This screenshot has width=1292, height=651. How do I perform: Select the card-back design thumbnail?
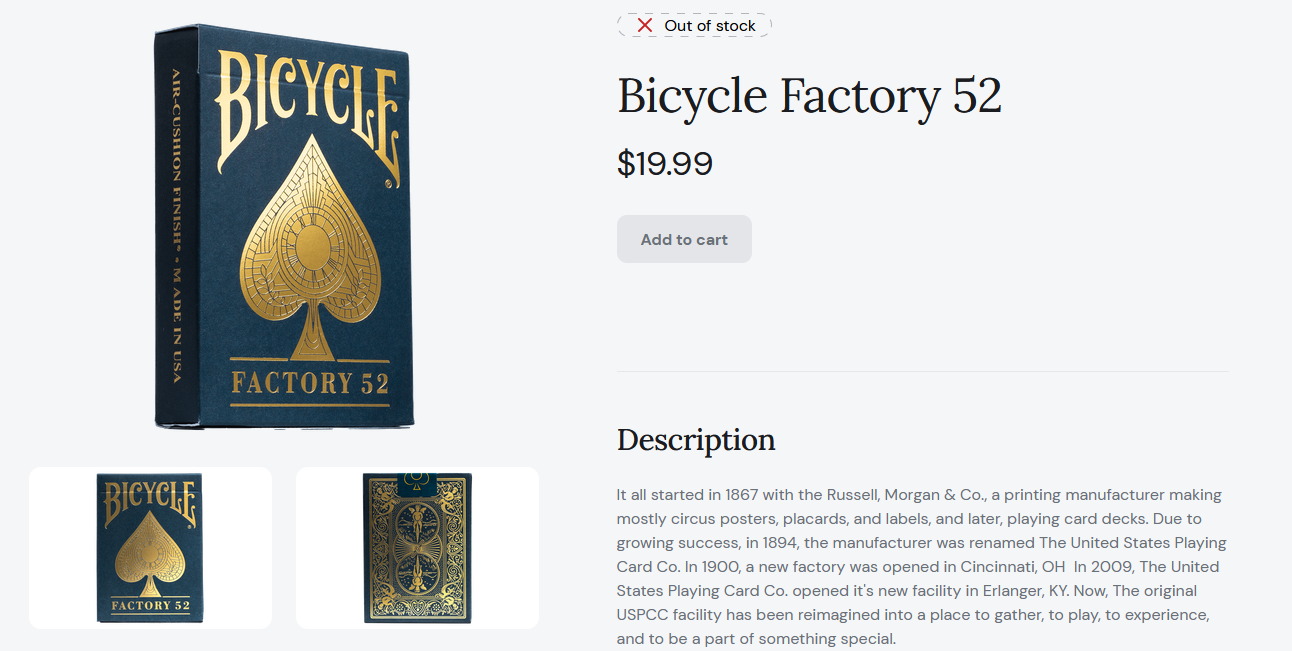(417, 548)
